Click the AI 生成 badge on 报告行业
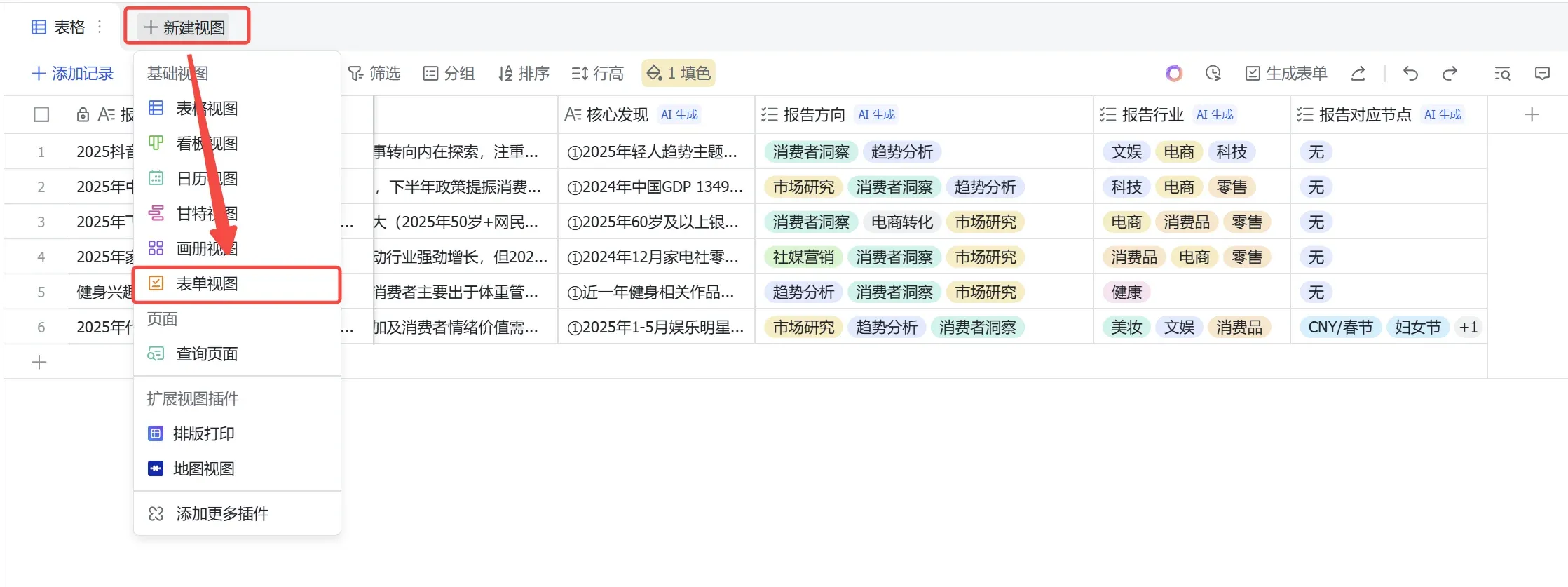Viewport: 1568px width, 587px height. 1215,114
